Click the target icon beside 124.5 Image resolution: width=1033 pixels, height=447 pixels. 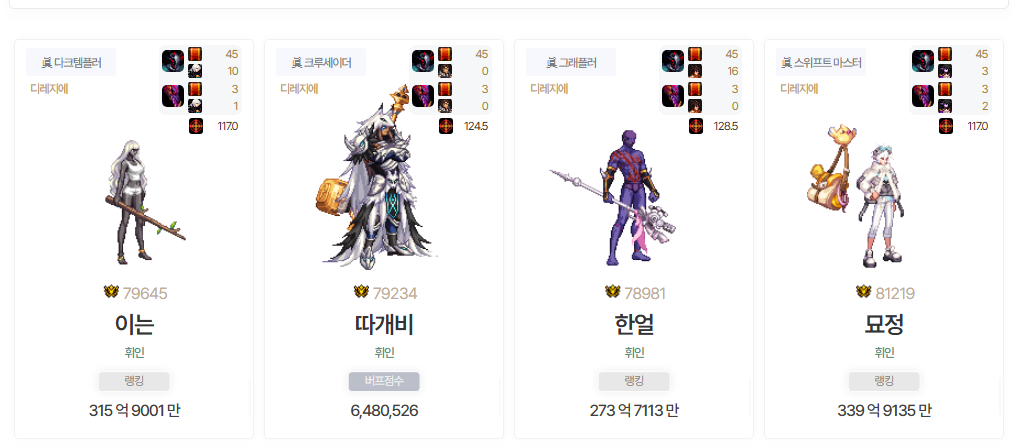tap(446, 126)
